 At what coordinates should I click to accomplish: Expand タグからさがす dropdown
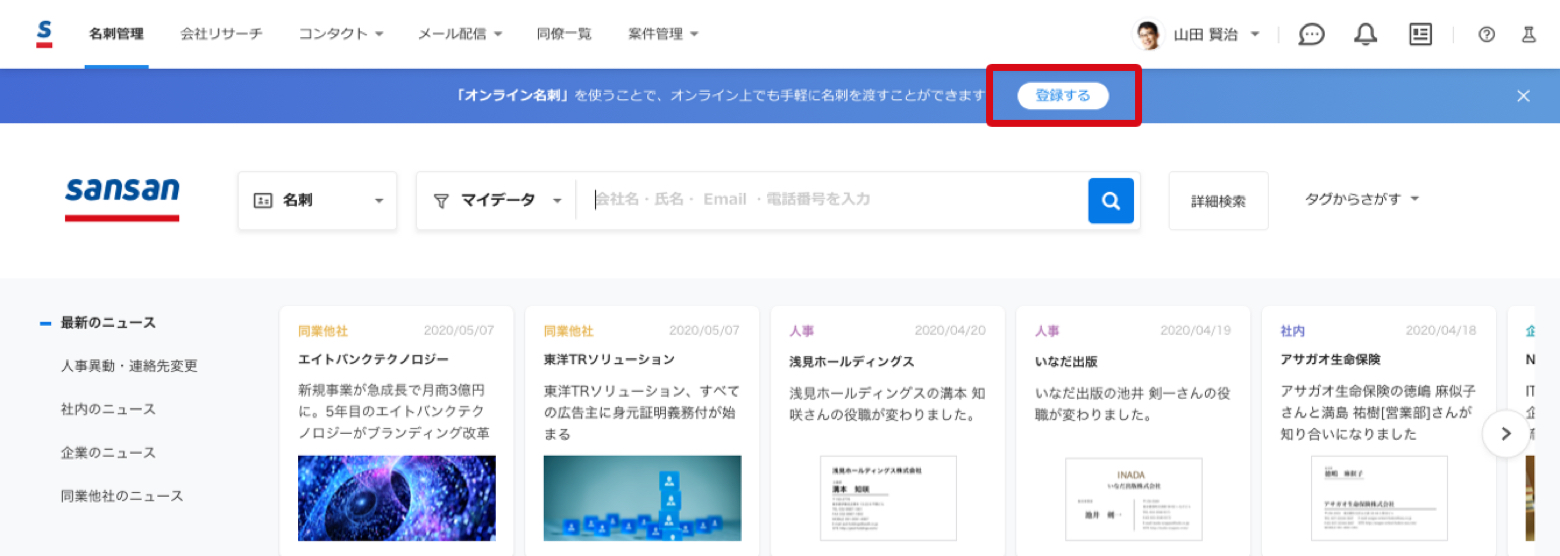(x=1362, y=199)
